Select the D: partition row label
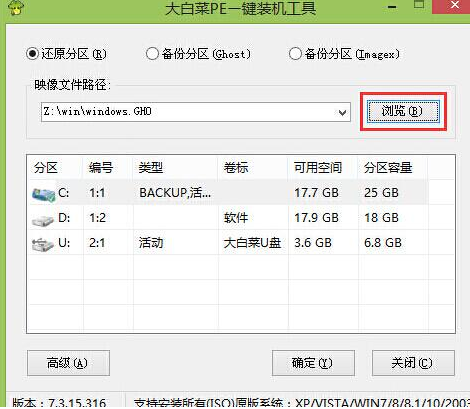470x409 pixels. pyautogui.click(x=64, y=218)
